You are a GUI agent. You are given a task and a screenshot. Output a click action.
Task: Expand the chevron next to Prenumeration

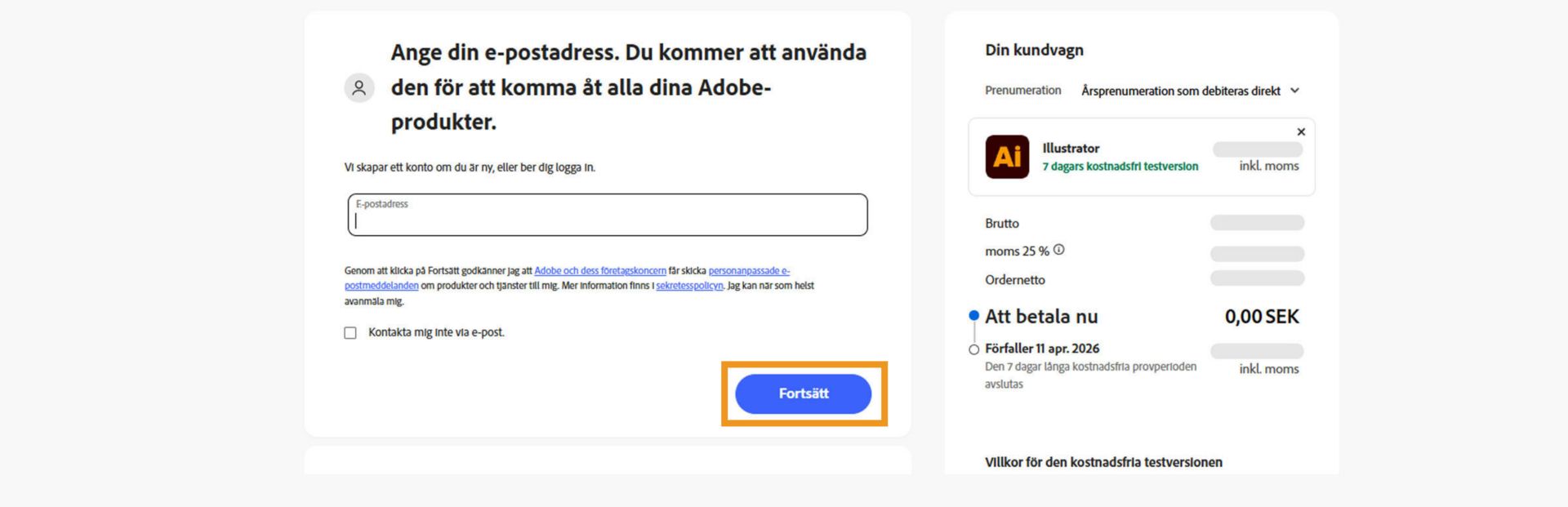click(x=1296, y=91)
